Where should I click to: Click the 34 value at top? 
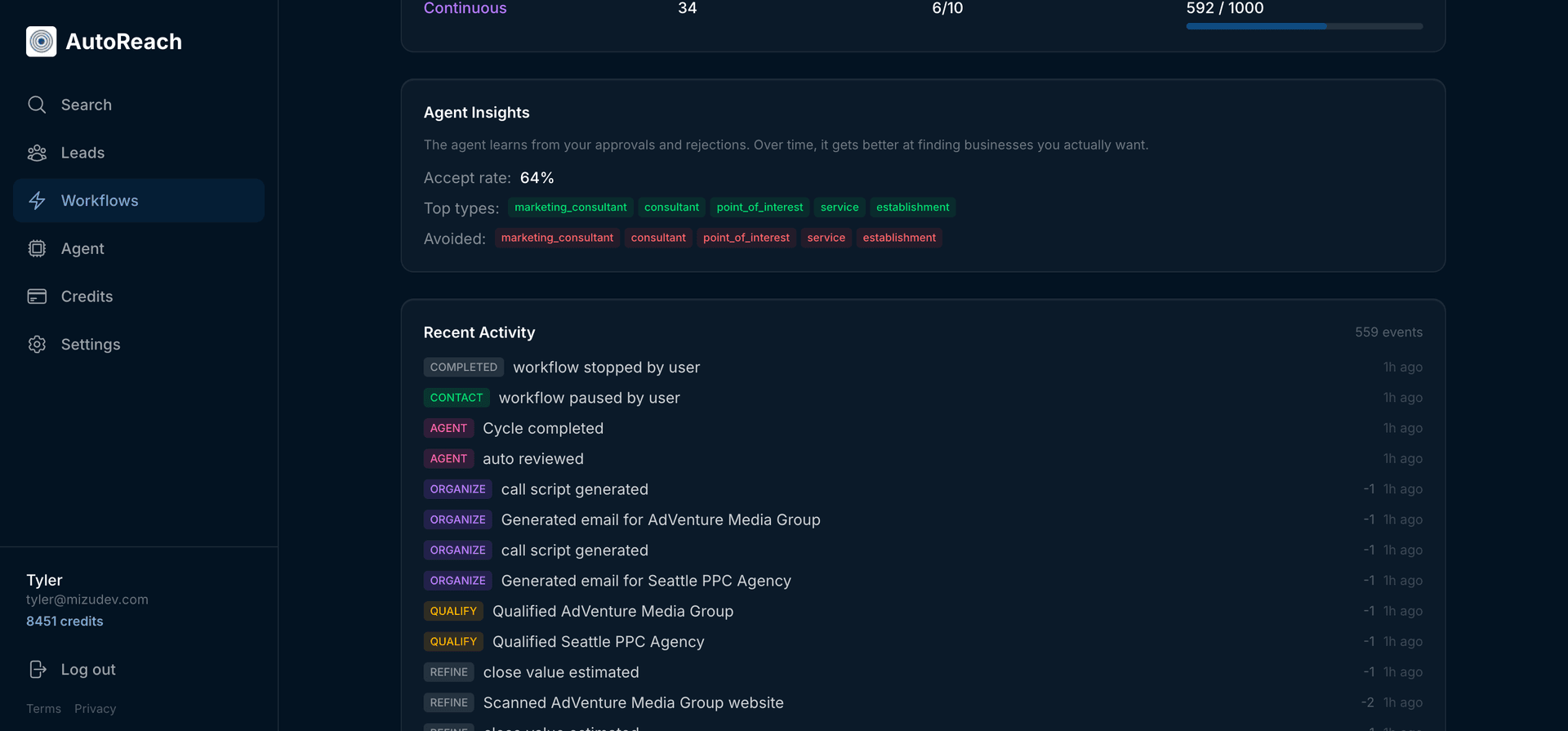pyautogui.click(x=687, y=8)
